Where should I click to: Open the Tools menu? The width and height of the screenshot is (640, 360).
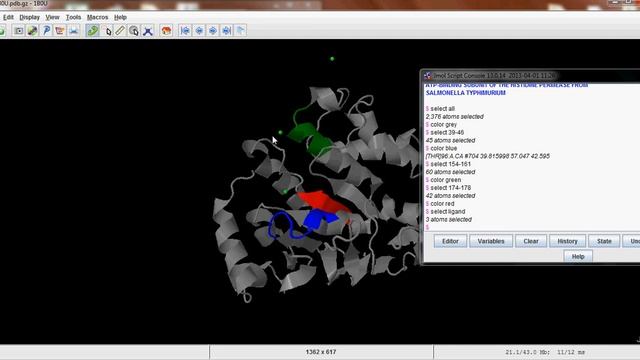click(x=73, y=17)
